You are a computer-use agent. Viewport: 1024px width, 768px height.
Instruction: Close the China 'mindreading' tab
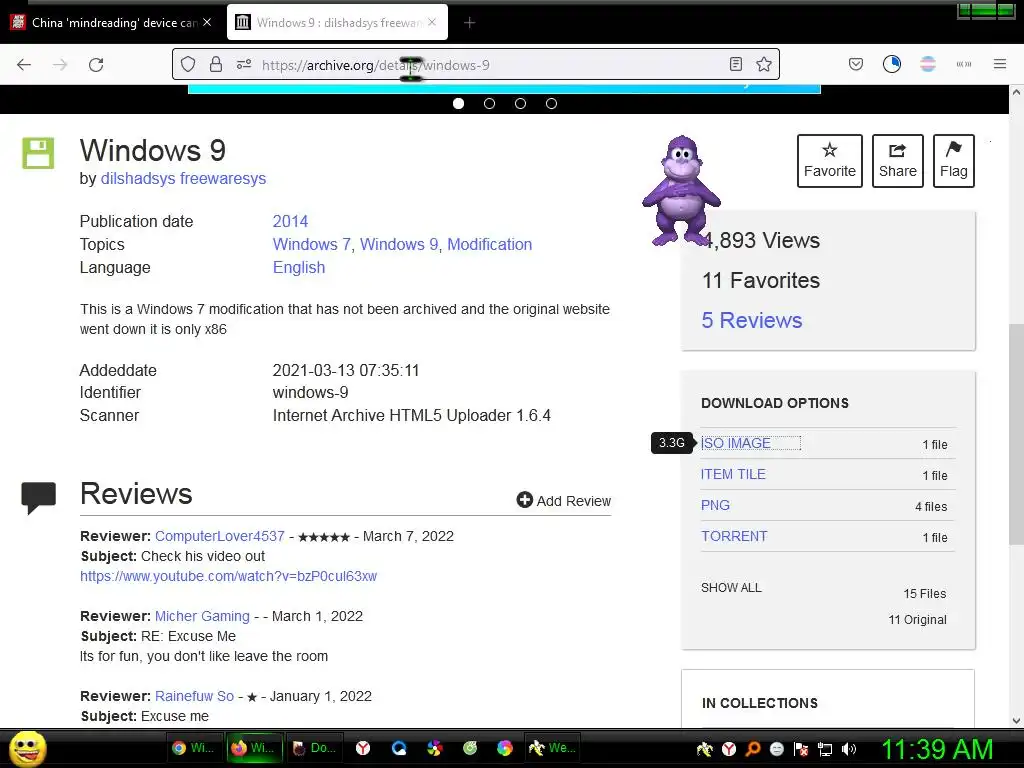point(207,22)
